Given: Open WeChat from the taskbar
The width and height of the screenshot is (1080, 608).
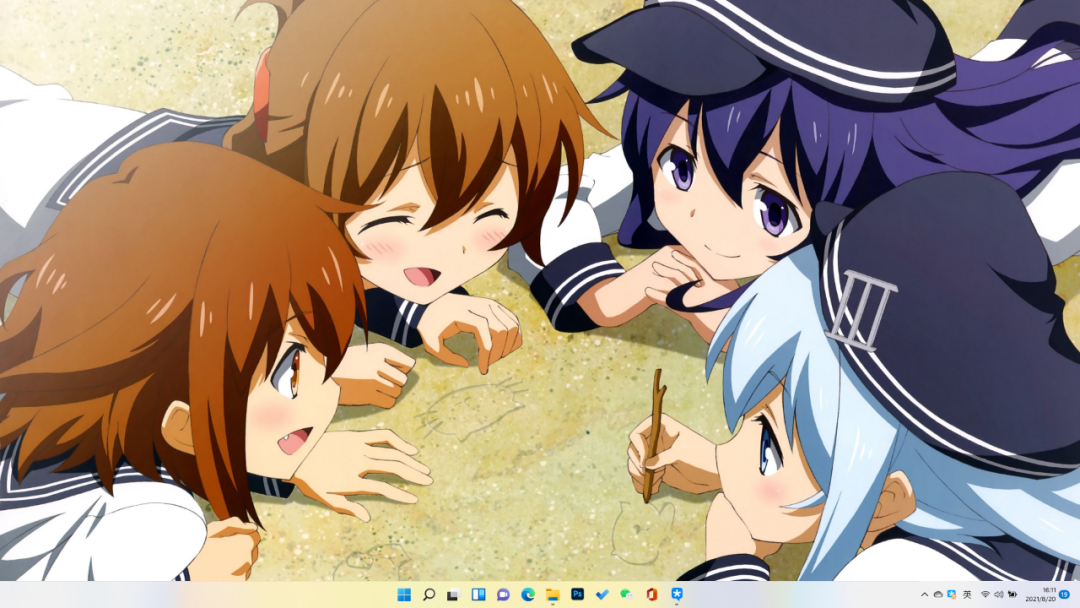Looking at the screenshot, I should (627, 594).
